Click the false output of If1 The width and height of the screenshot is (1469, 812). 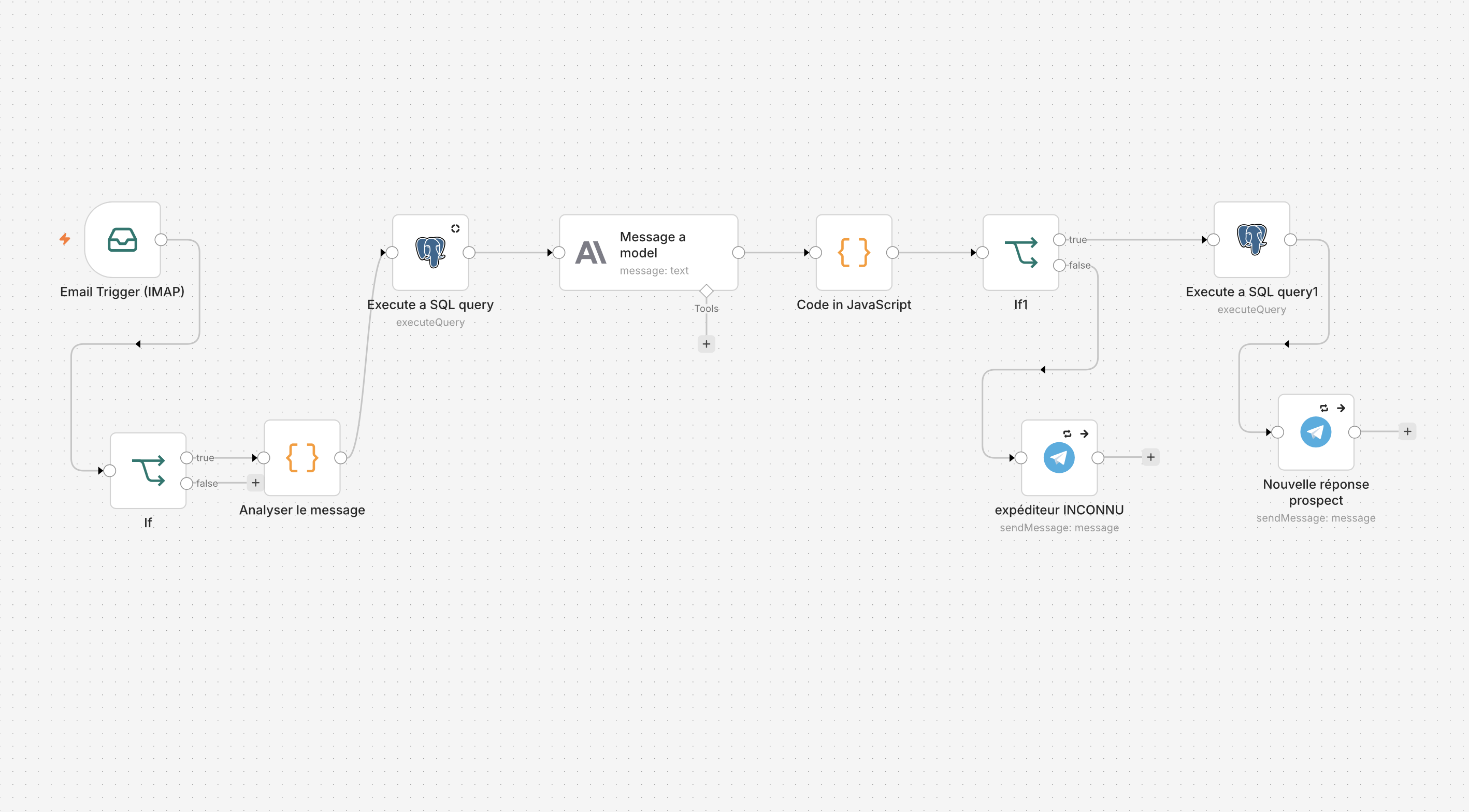[x=1059, y=265]
